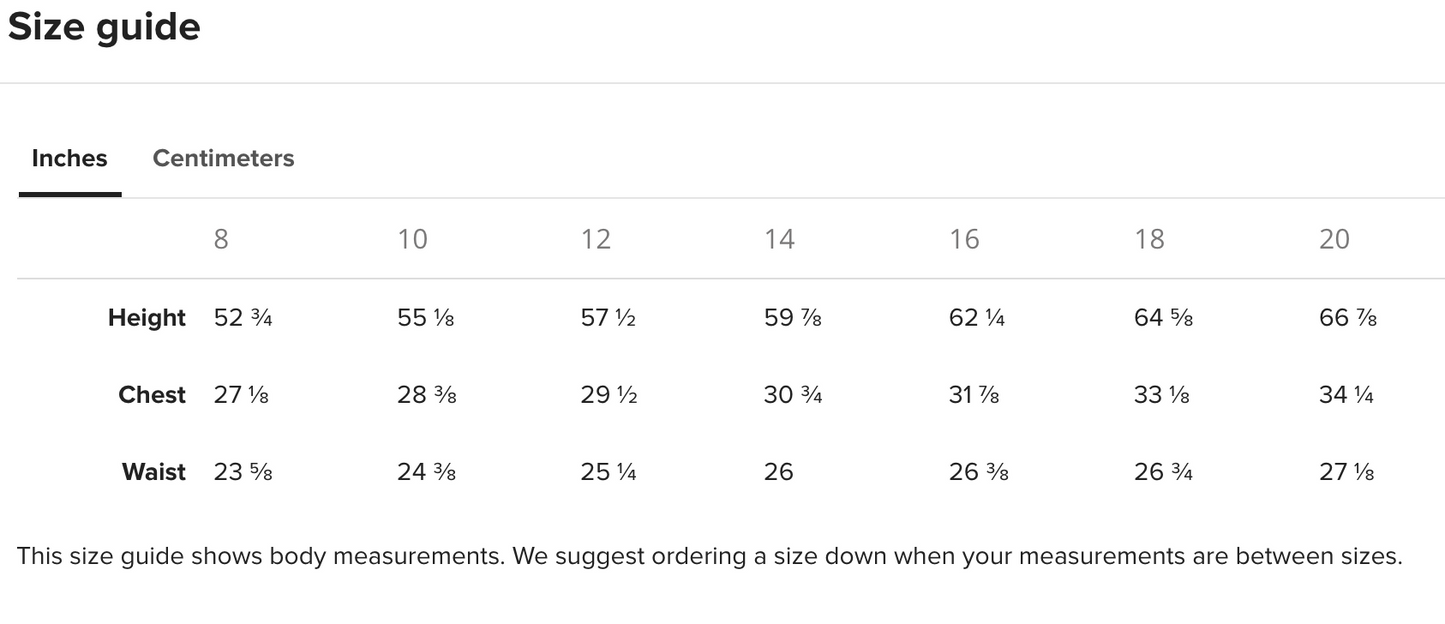Click the size 16 column header

click(x=964, y=239)
